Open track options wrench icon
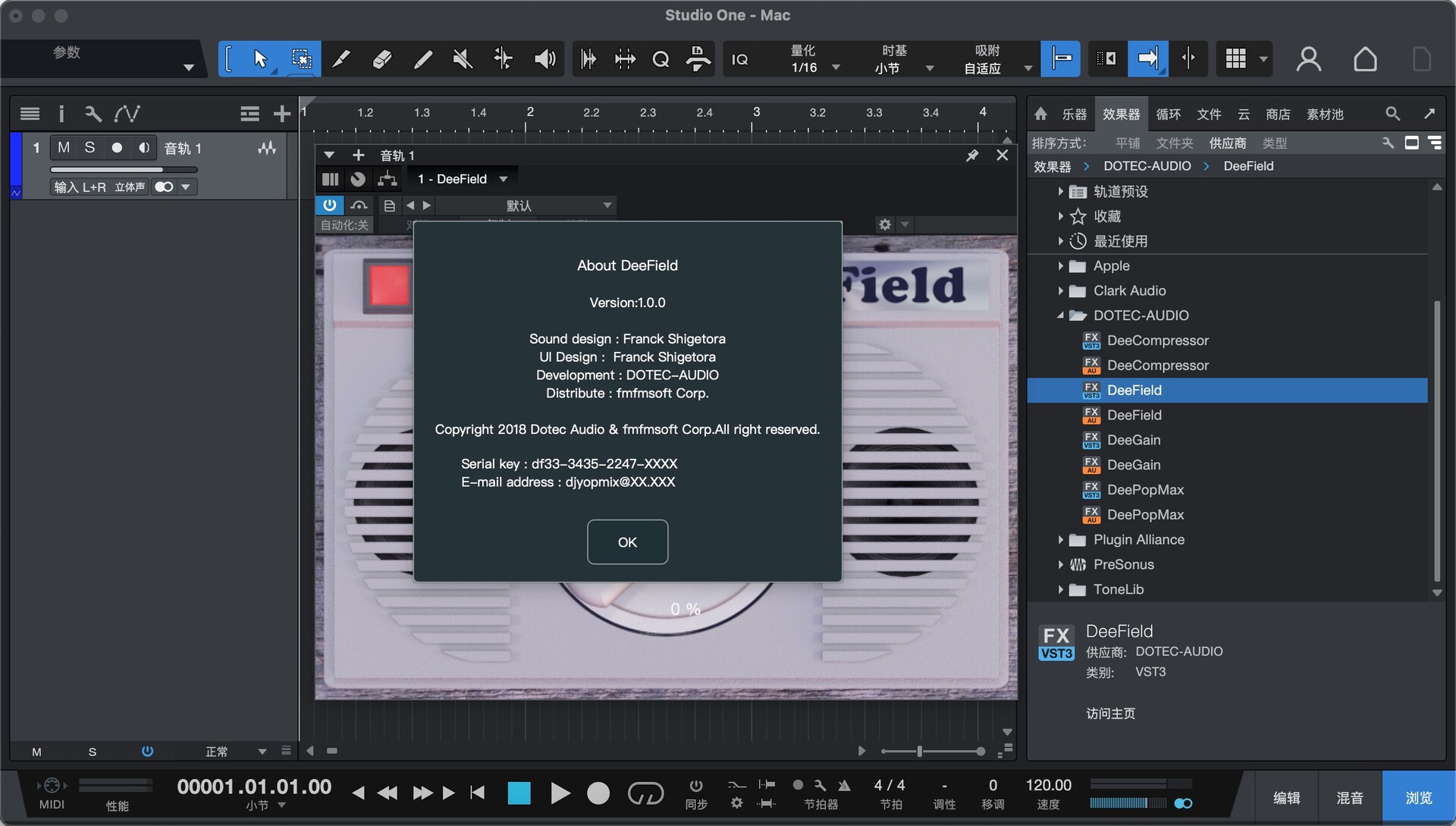 coord(93,114)
